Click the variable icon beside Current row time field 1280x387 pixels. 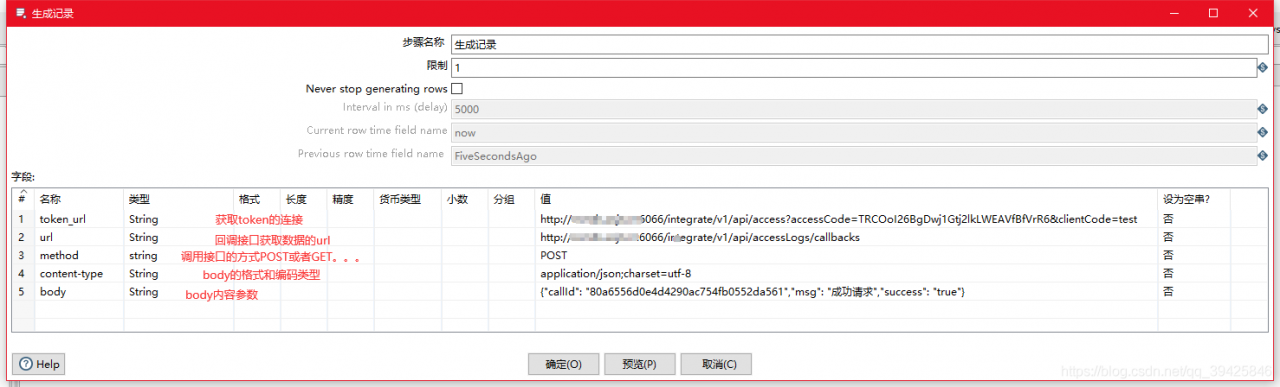pyautogui.click(x=1262, y=133)
